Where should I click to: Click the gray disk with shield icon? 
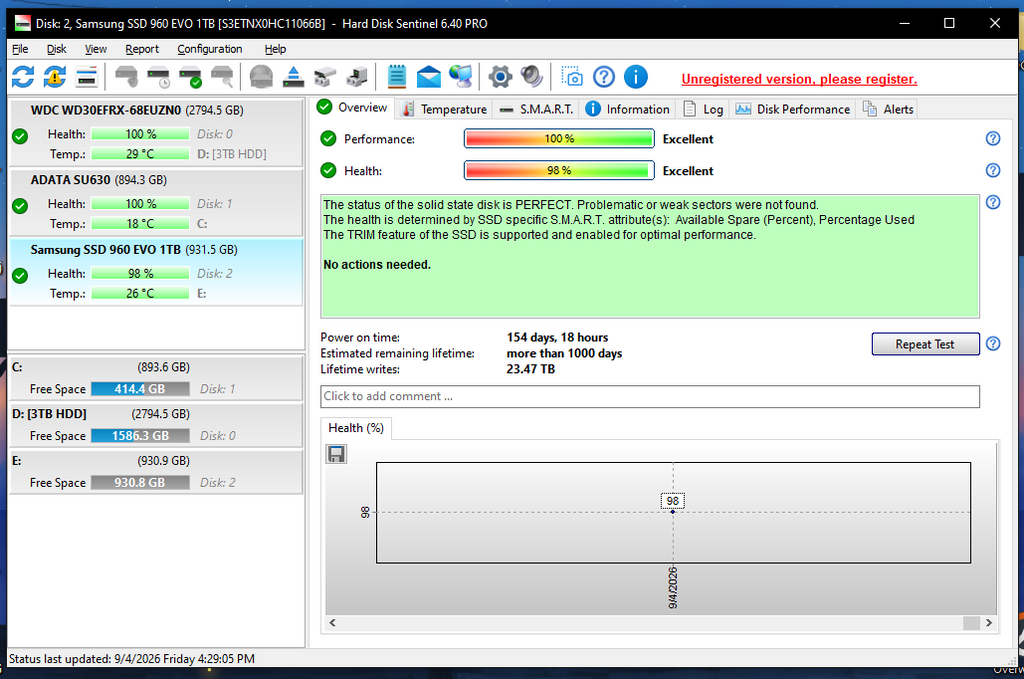pos(126,77)
